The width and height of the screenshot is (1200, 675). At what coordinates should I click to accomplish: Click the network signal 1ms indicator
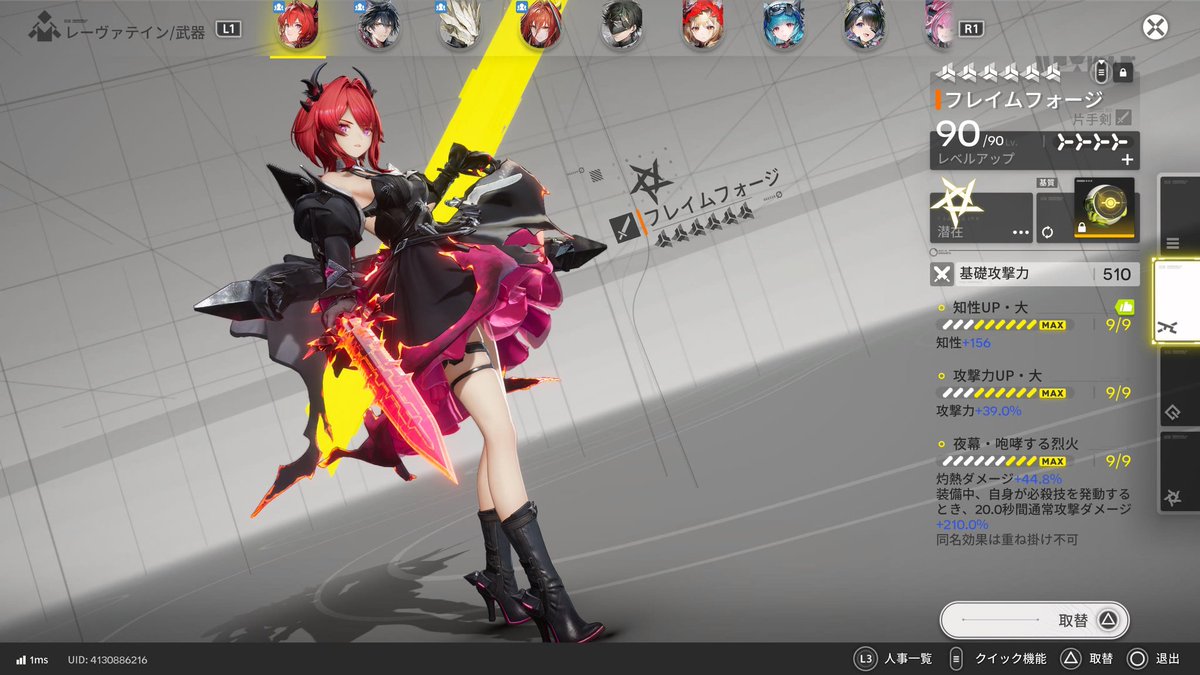[x=32, y=659]
